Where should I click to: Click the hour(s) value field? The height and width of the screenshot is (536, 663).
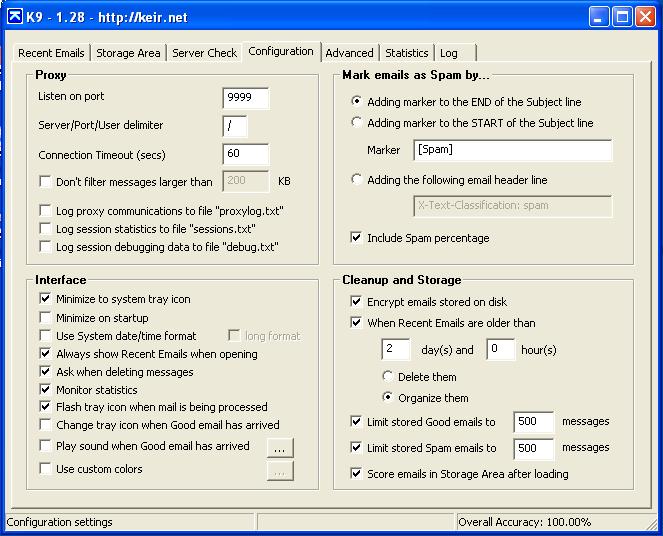tap(501, 349)
